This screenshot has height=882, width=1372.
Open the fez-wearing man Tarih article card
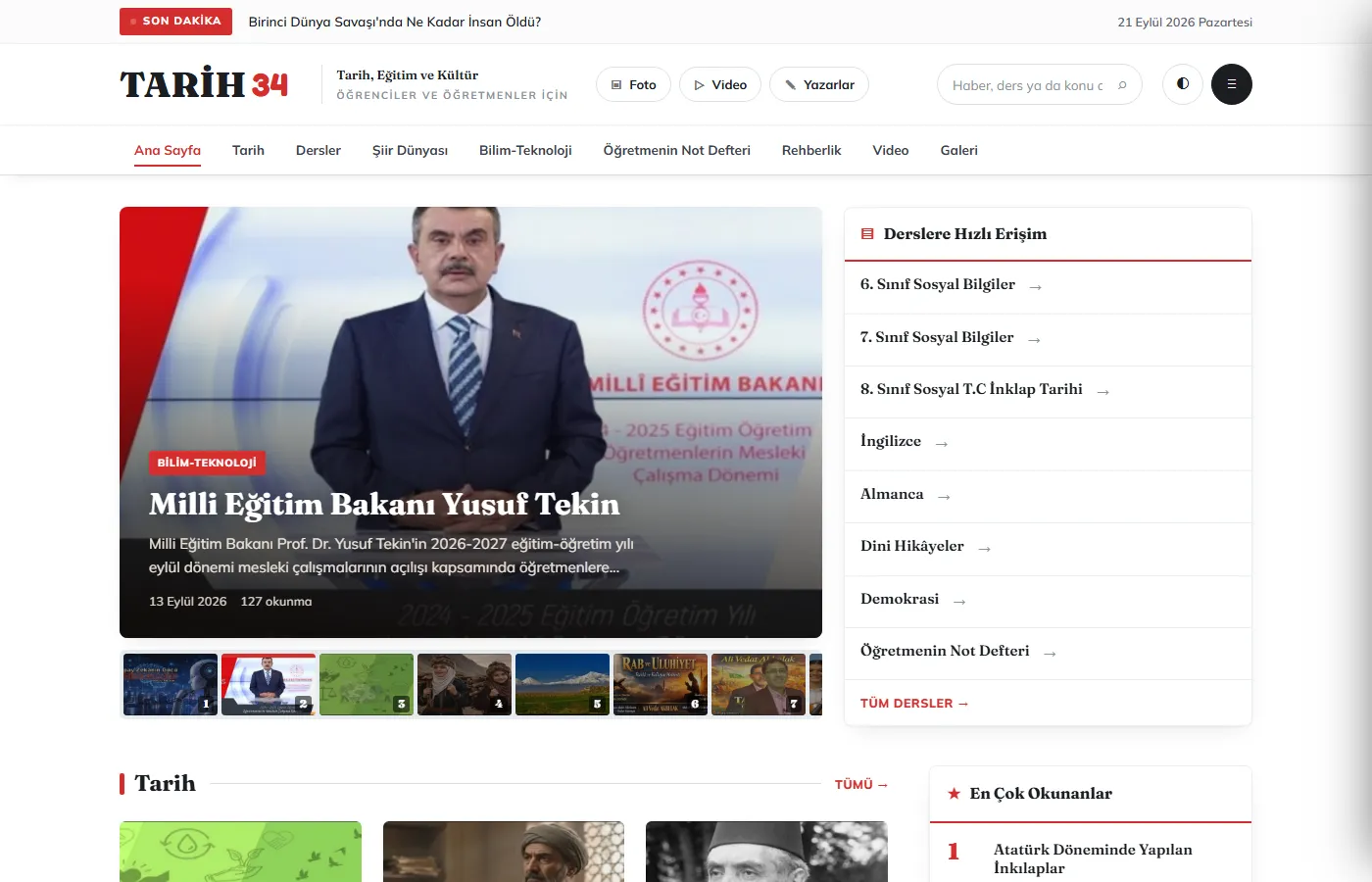tap(766, 852)
